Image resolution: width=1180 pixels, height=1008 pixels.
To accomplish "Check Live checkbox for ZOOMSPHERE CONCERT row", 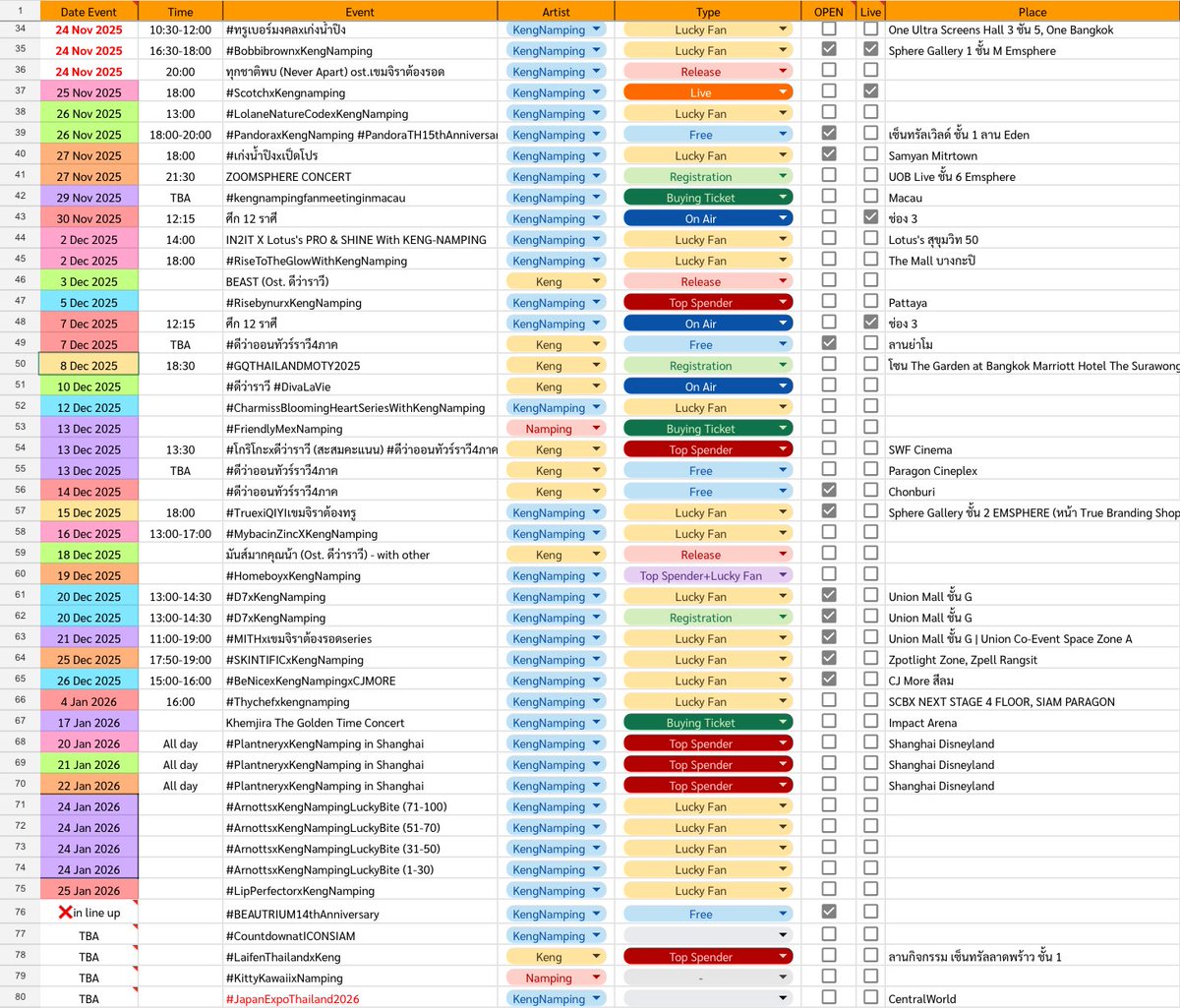I will pos(870,176).
